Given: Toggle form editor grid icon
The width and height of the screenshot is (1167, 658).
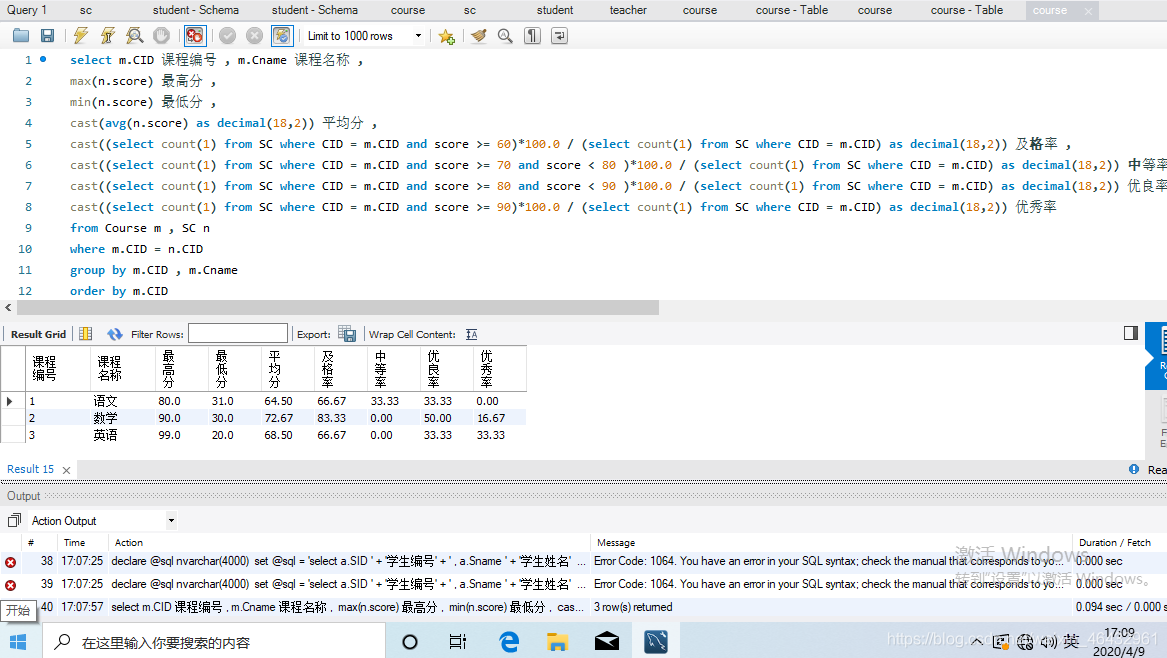Looking at the screenshot, I should pos(86,334).
